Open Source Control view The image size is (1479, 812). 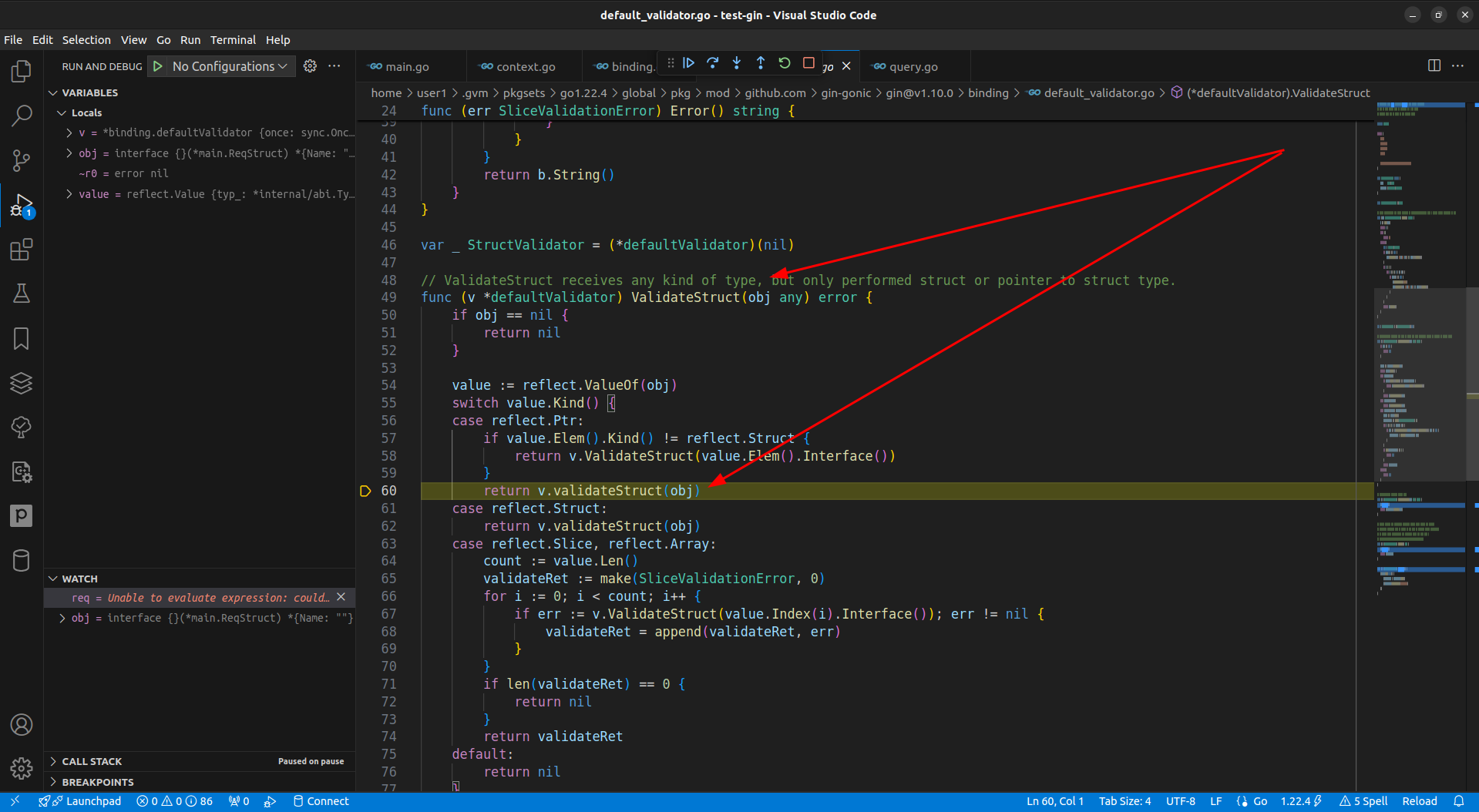(22, 160)
